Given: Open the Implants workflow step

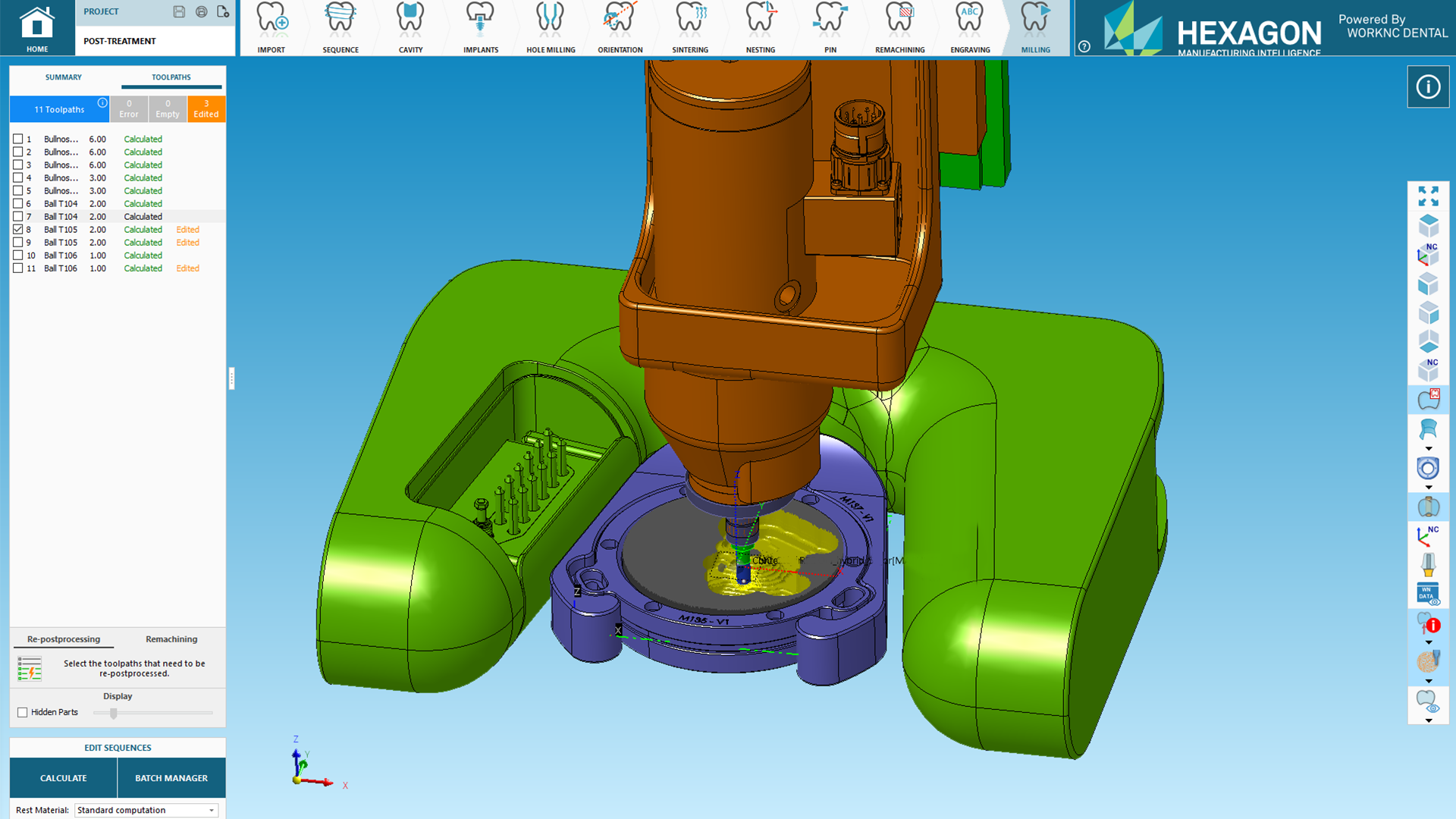Looking at the screenshot, I should click(480, 27).
